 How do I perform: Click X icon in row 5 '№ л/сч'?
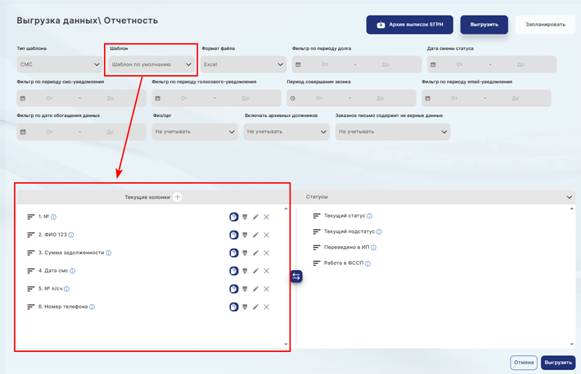click(x=266, y=289)
